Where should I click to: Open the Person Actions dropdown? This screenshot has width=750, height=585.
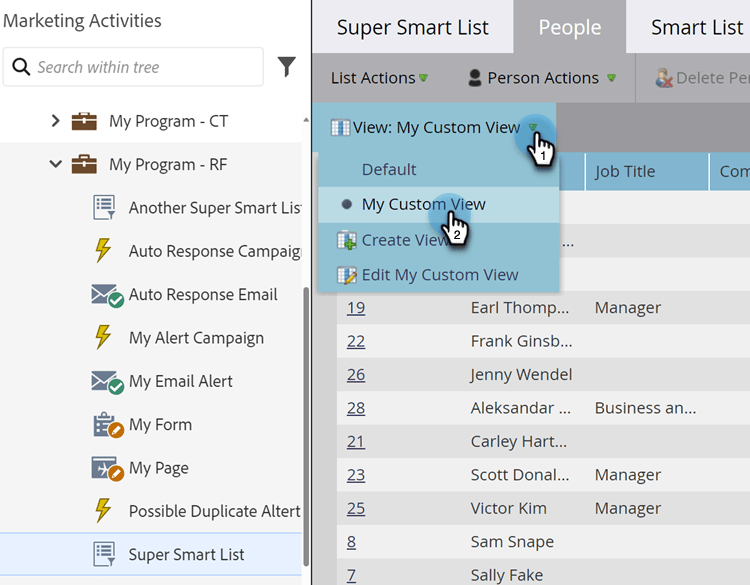[541, 78]
